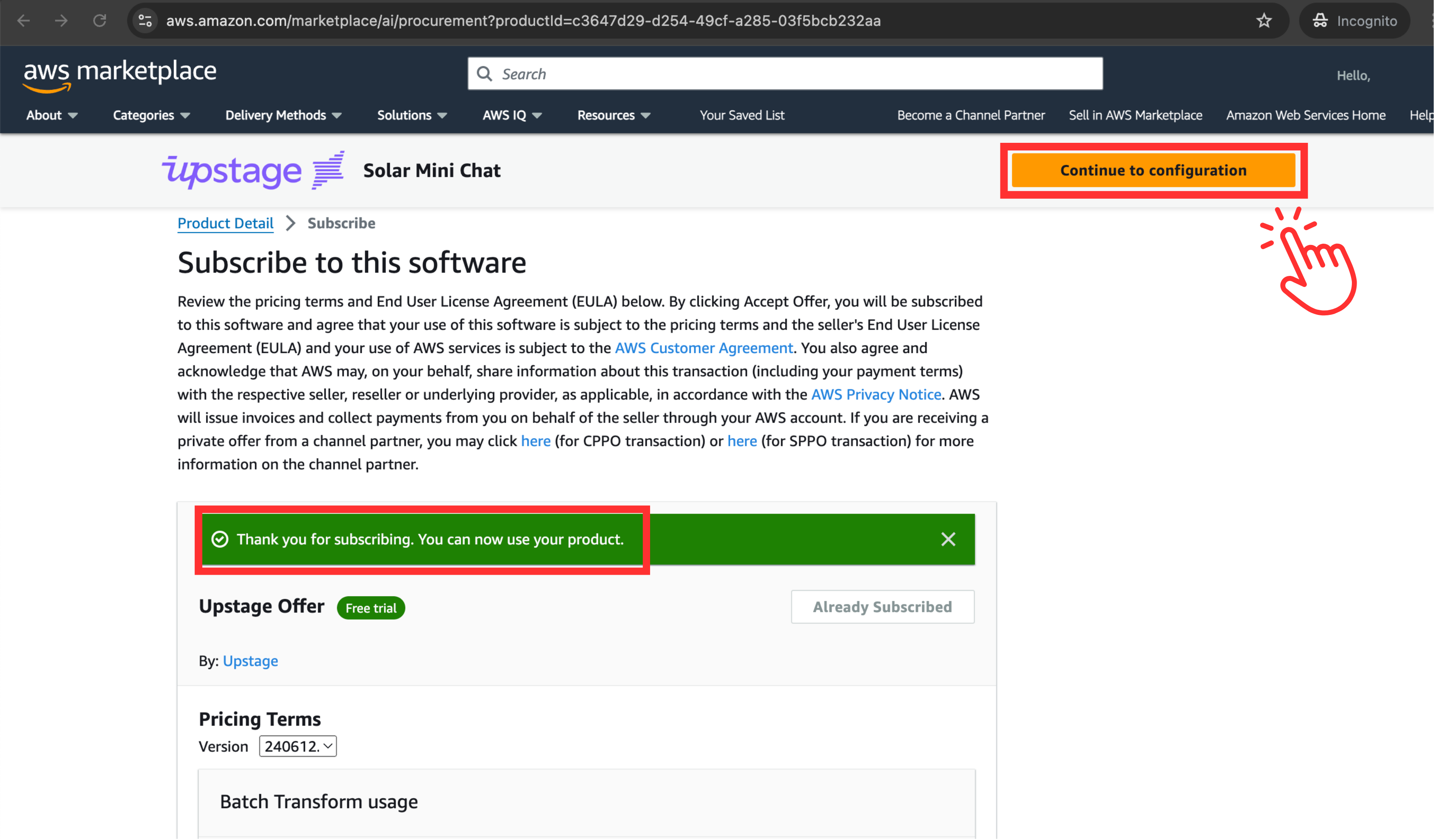Image resolution: width=1435 pixels, height=840 pixels.
Task: Dismiss the subscription success banner
Action: pos(949,540)
